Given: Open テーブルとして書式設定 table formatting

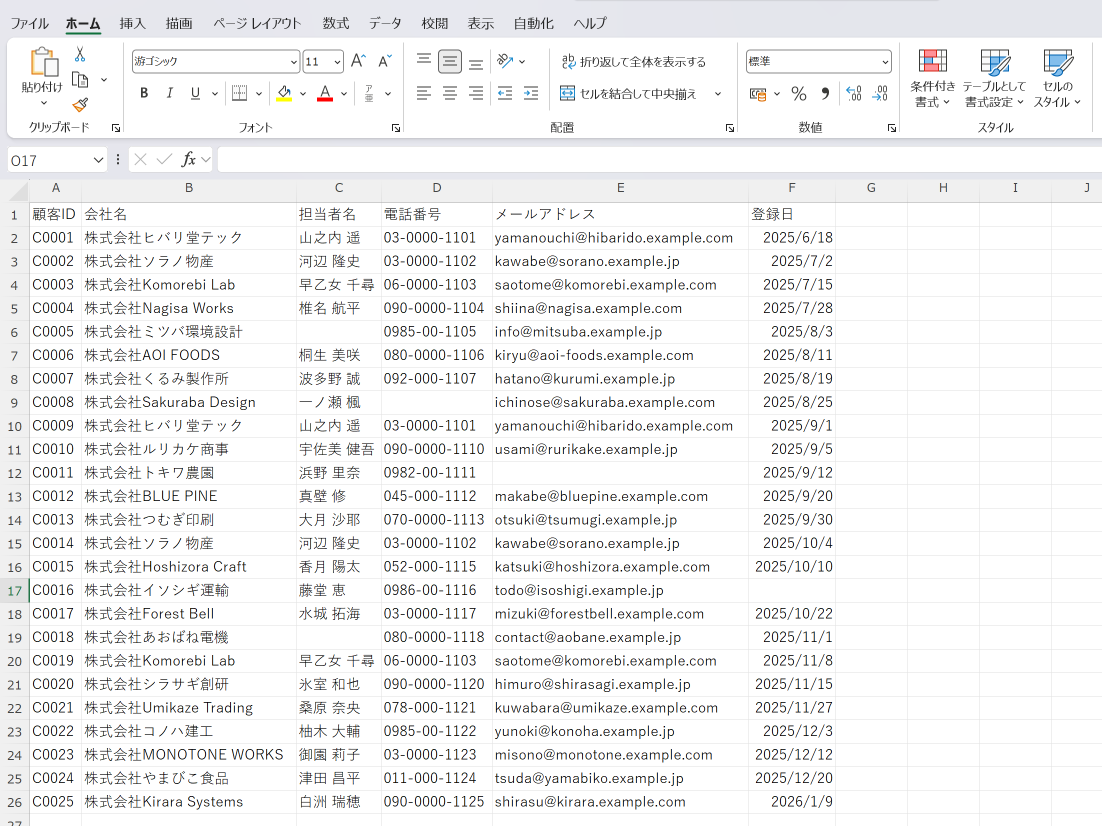Looking at the screenshot, I should click(994, 77).
